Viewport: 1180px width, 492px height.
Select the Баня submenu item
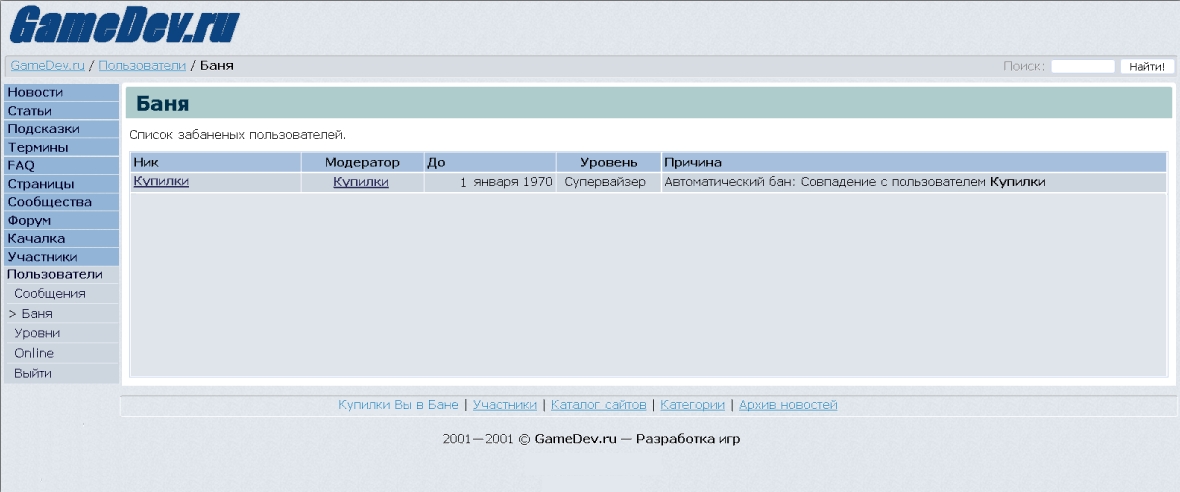(62, 314)
